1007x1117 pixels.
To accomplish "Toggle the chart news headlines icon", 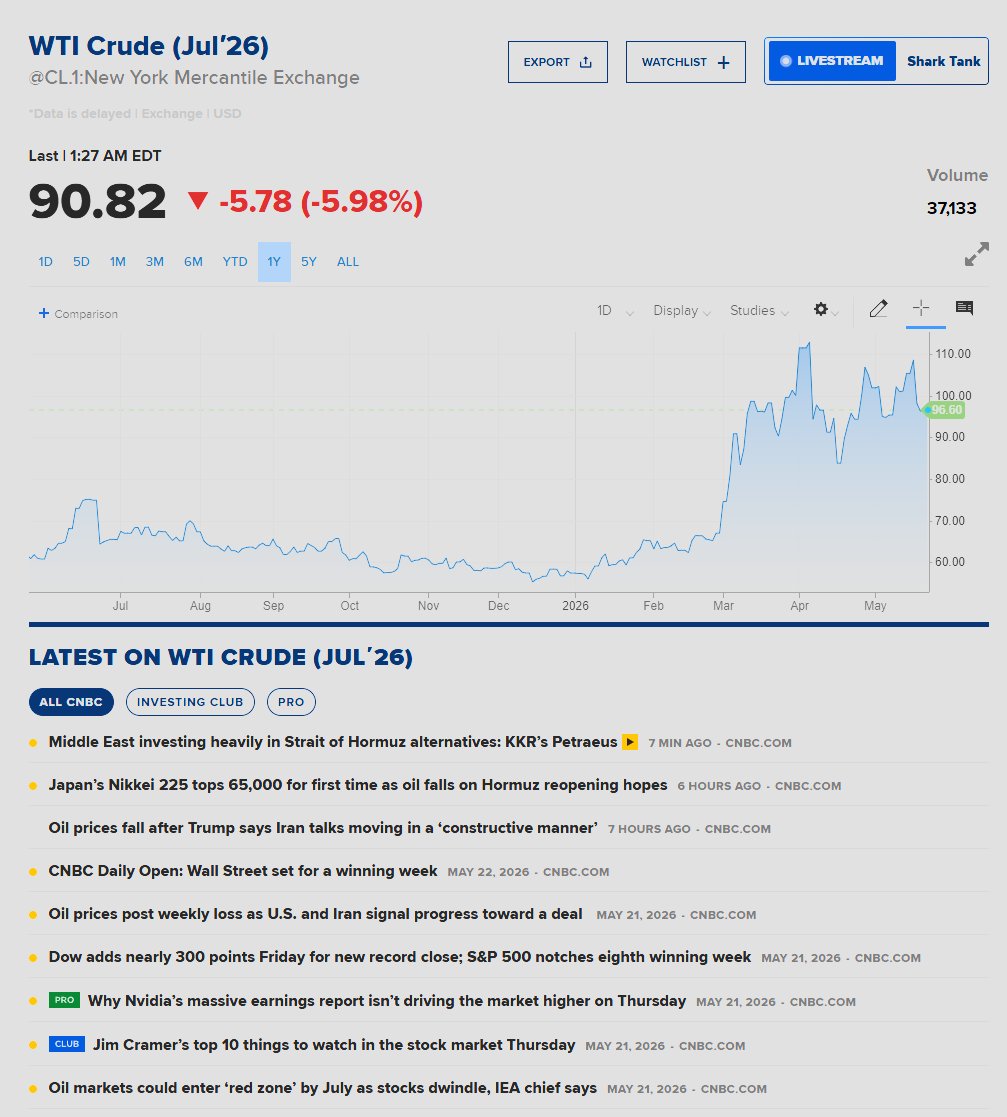I will pos(964,308).
